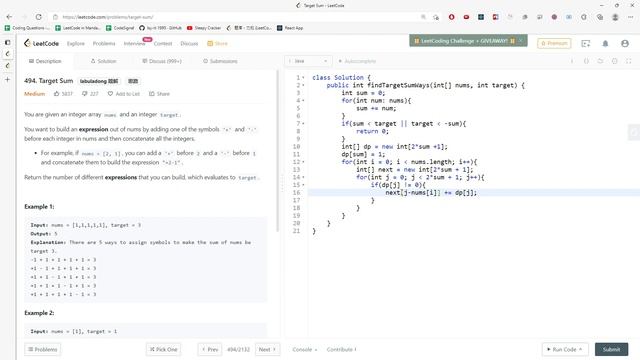Collapse code fold arrow on line 4

click(303, 100)
